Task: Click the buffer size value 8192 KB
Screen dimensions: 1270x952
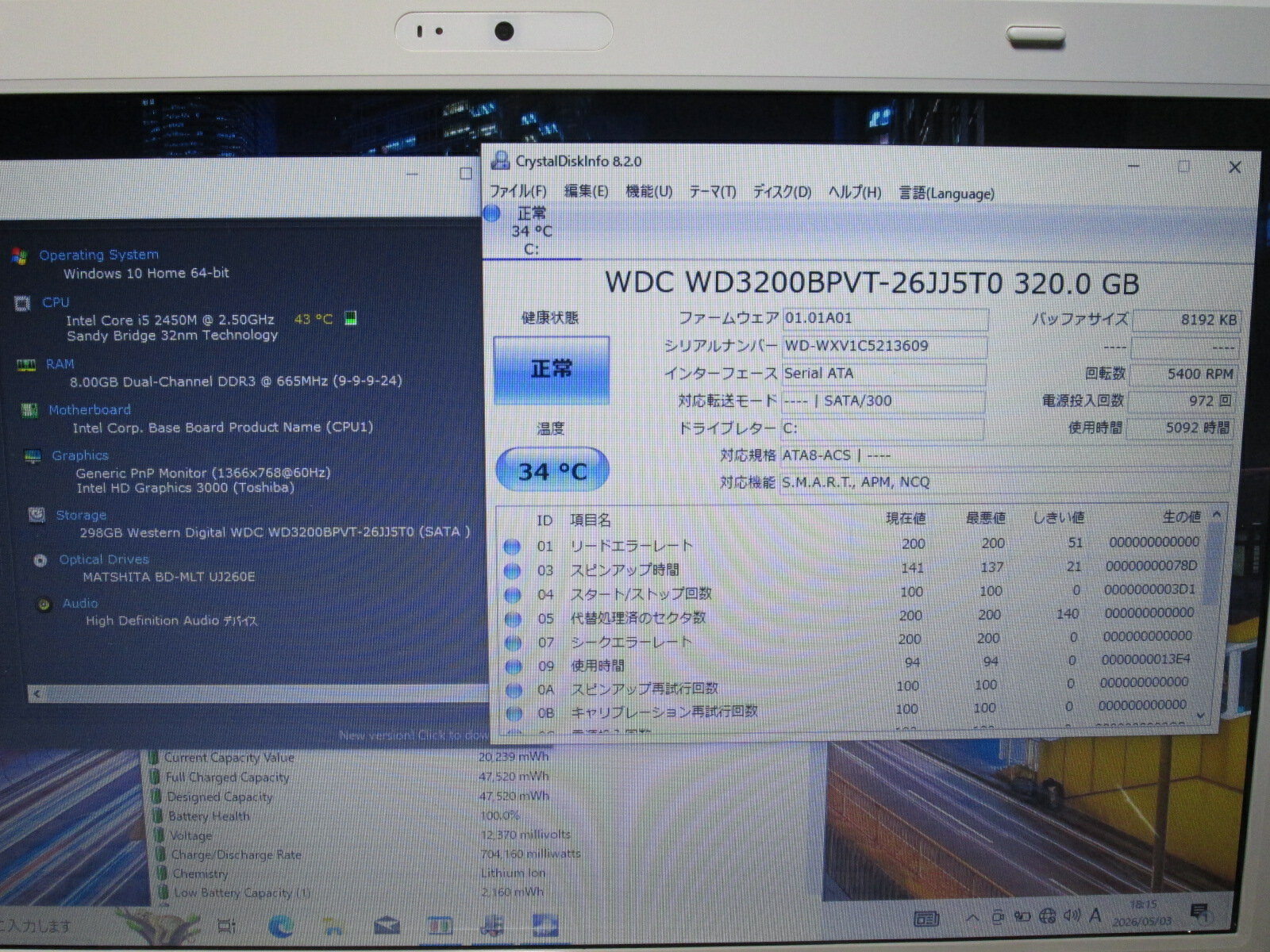Action: pyautogui.click(x=1186, y=321)
